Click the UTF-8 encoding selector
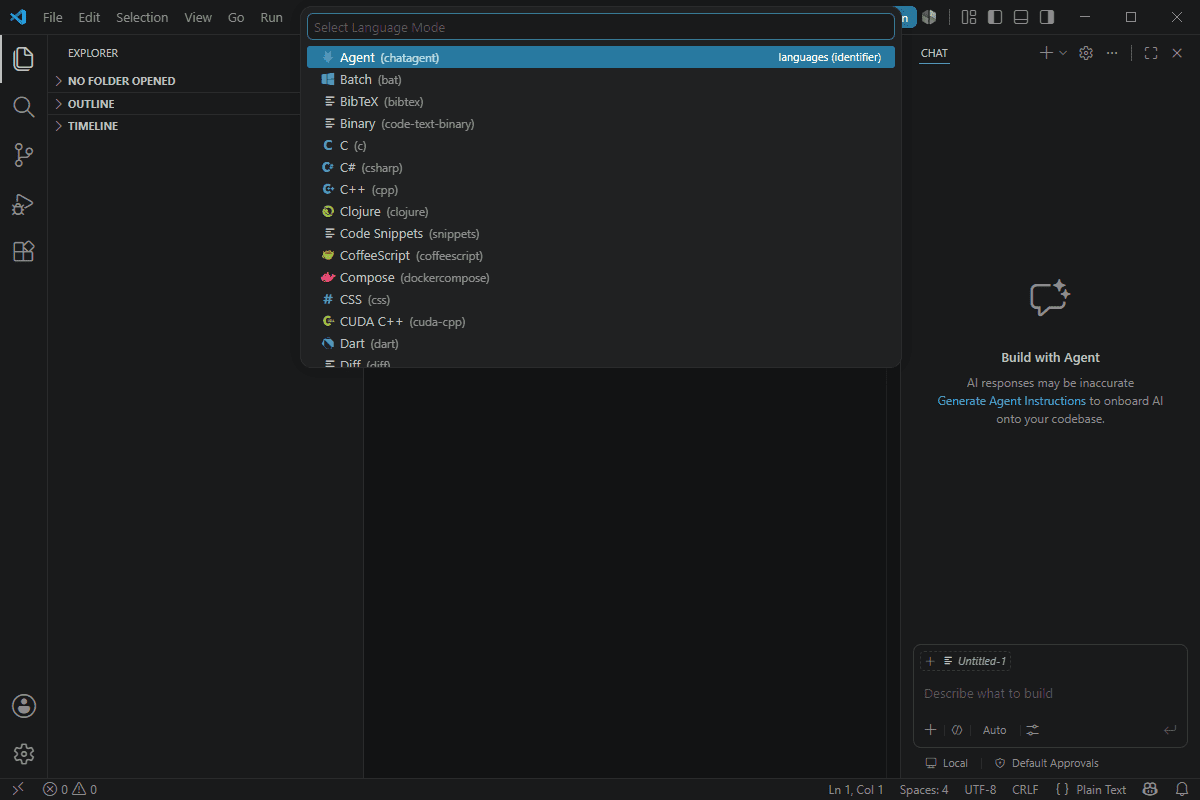 [x=980, y=789]
